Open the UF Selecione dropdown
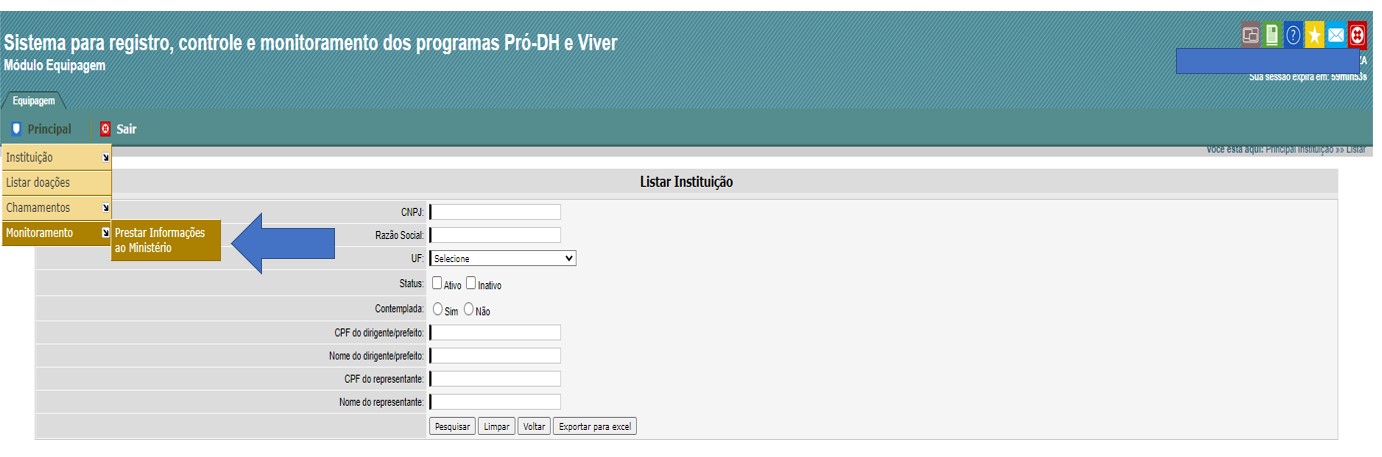 click(x=503, y=258)
